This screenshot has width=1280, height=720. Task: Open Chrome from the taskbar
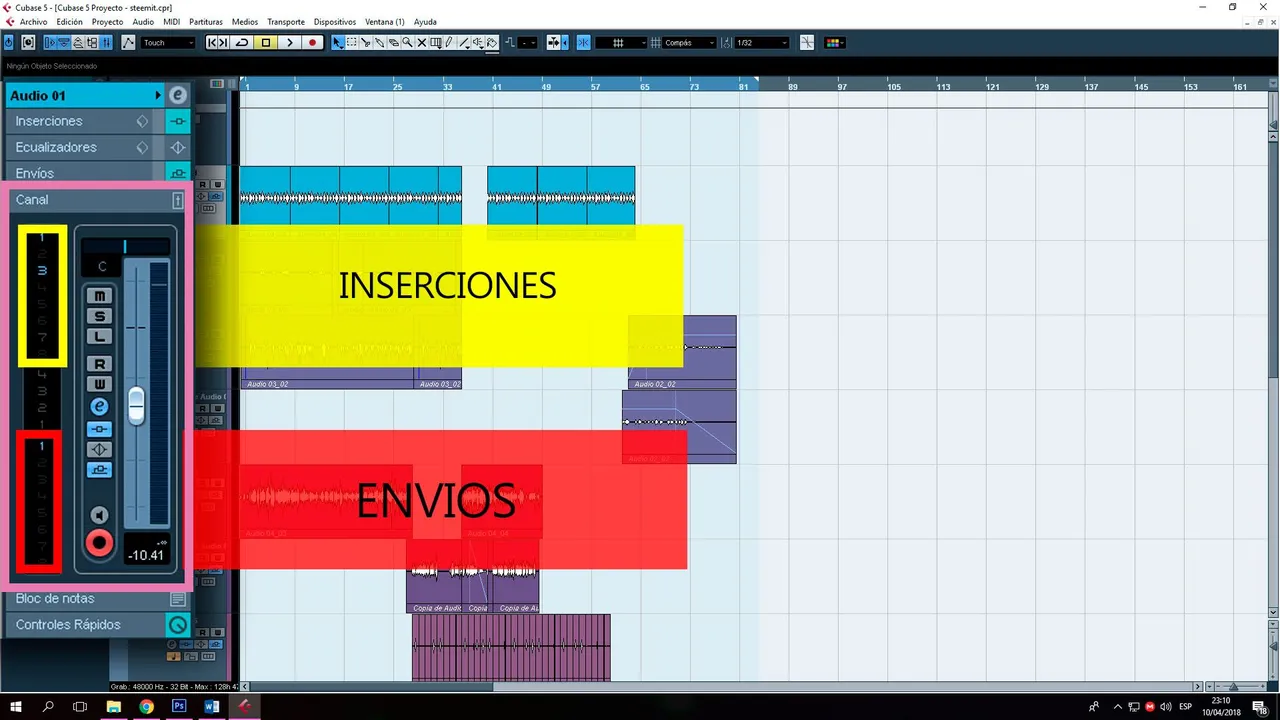coord(146,706)
